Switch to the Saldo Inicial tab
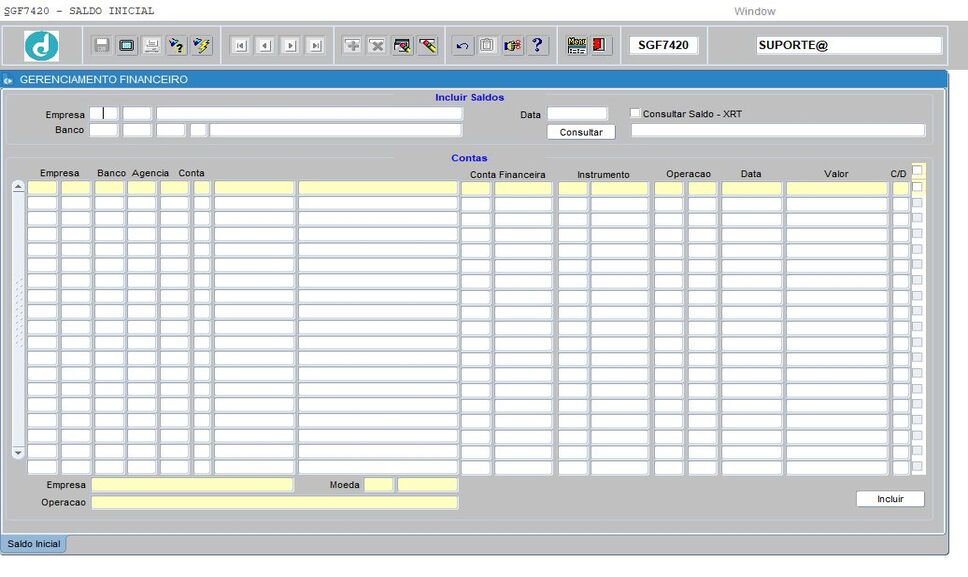 [33, 544]
